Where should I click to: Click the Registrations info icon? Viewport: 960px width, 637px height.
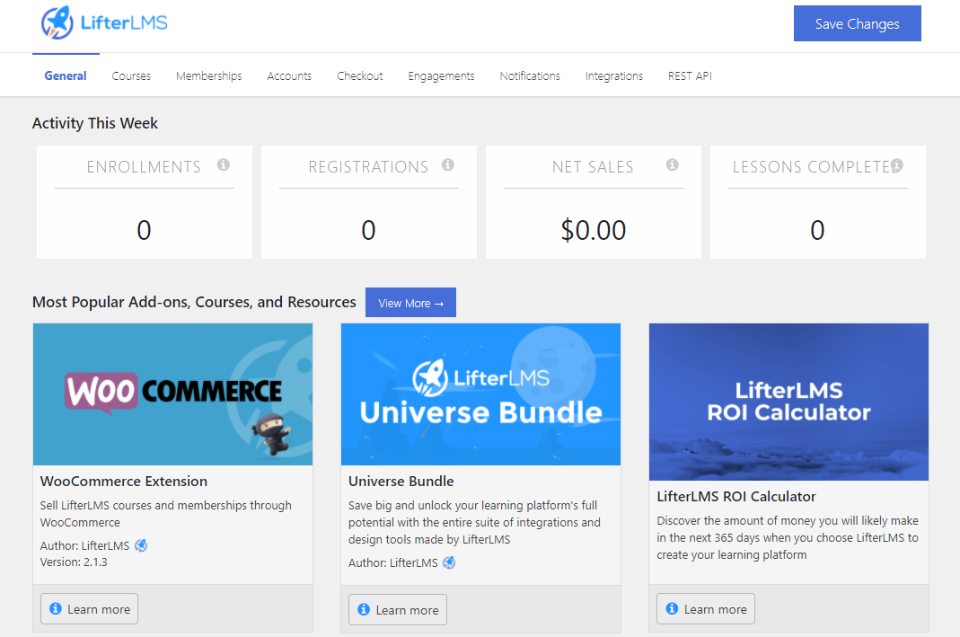[448, 165]
